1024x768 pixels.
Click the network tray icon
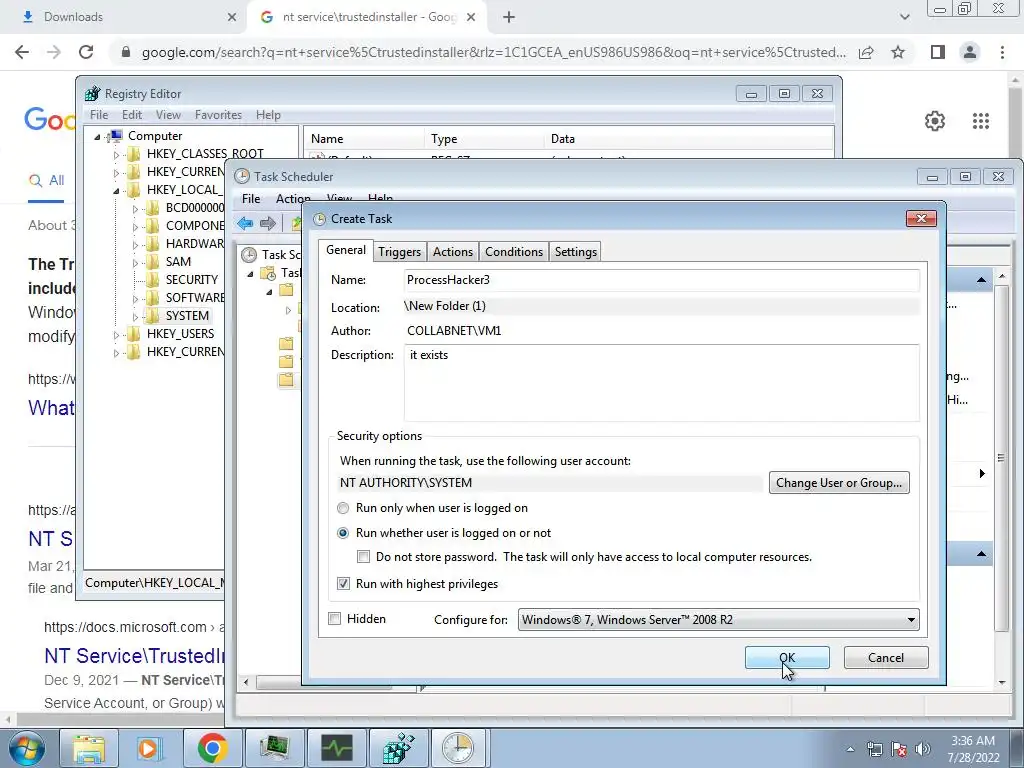click(x=874, y=749)
